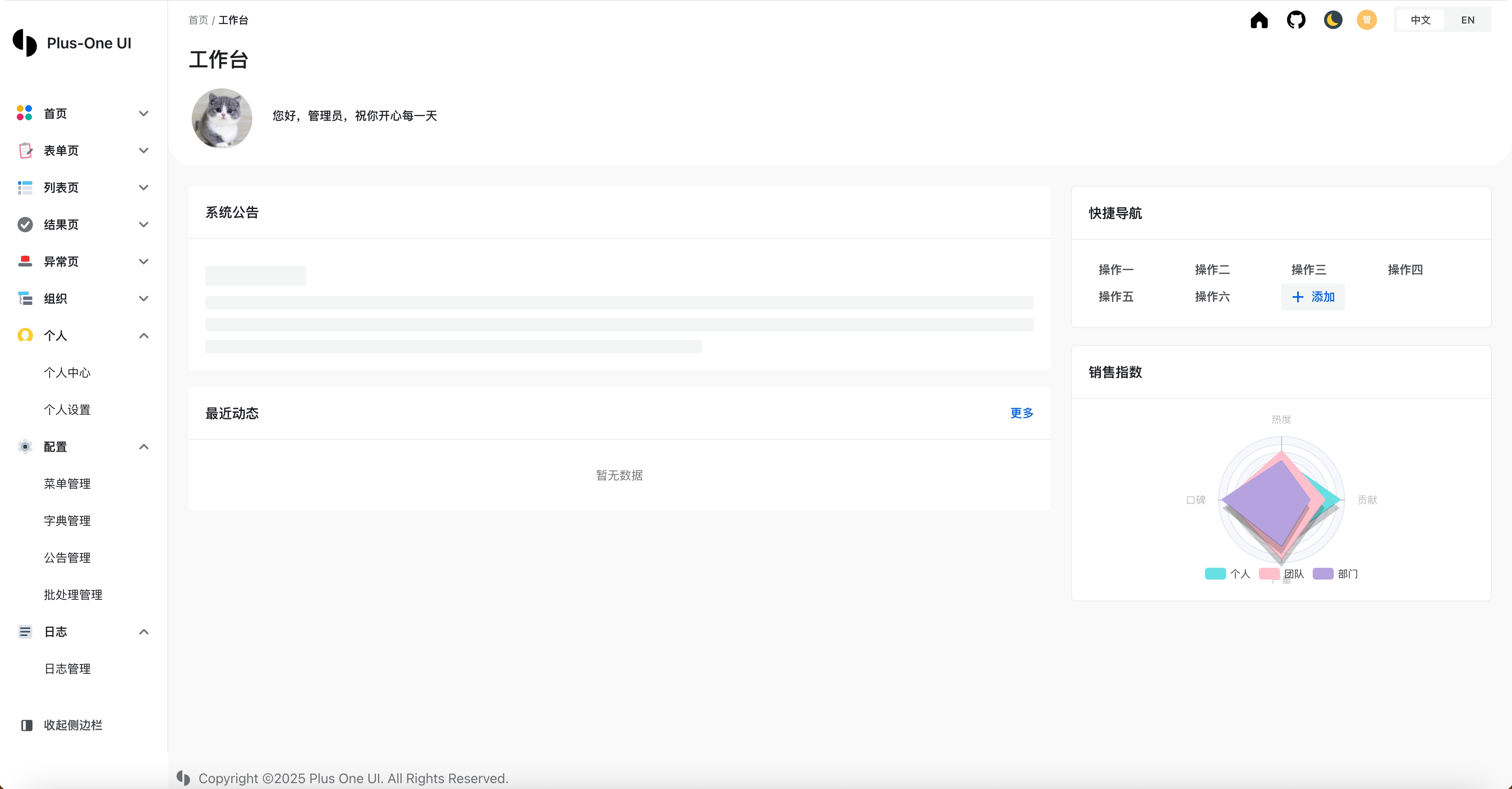The image size is (1512, 789).
Task: Click the home icon in top bar
Action: (x=1259, y=20)
